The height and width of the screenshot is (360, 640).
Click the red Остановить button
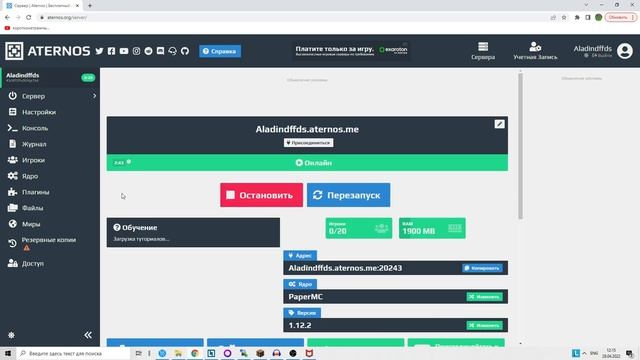261,195
